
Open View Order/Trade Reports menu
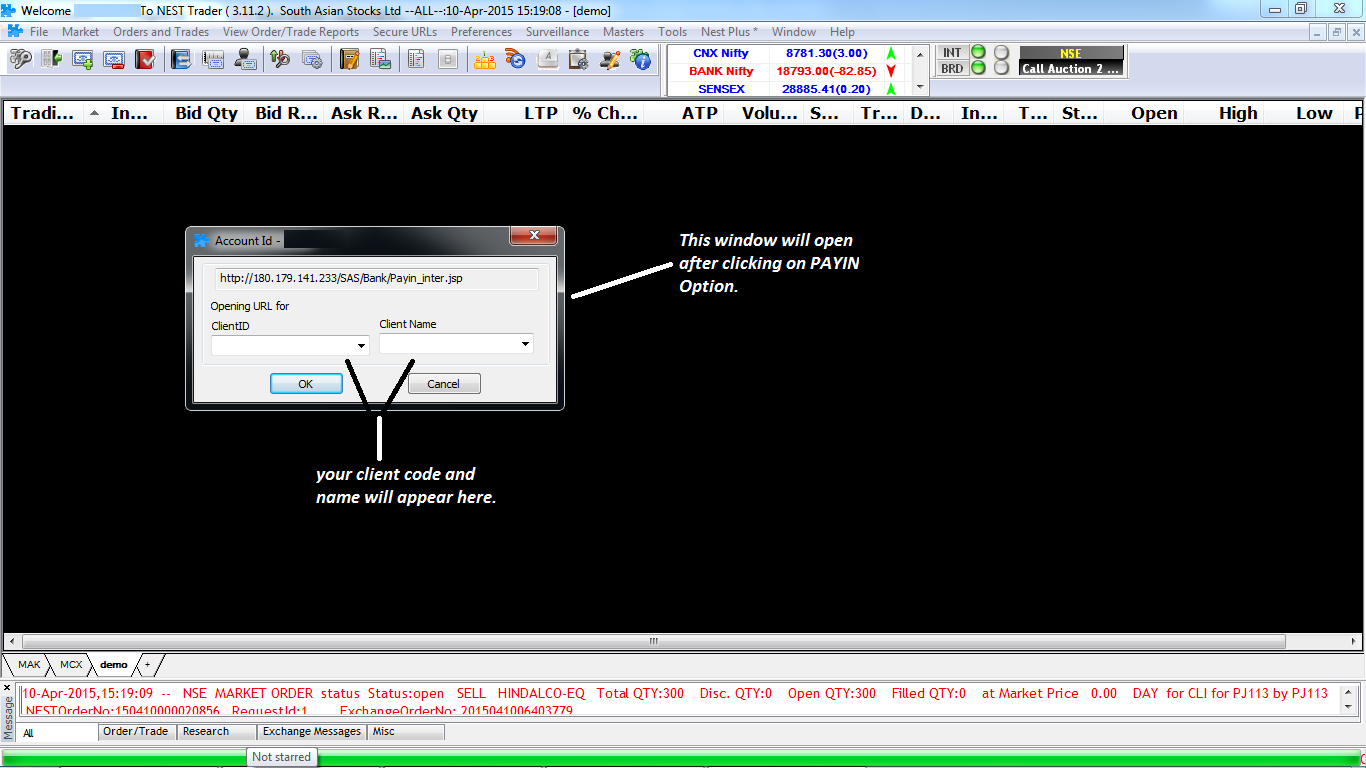click(x=291, y=32)
